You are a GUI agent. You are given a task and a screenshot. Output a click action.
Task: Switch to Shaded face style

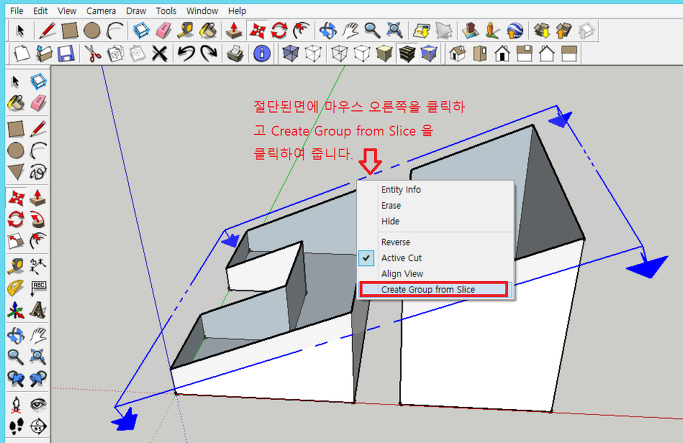click(384, 54)
